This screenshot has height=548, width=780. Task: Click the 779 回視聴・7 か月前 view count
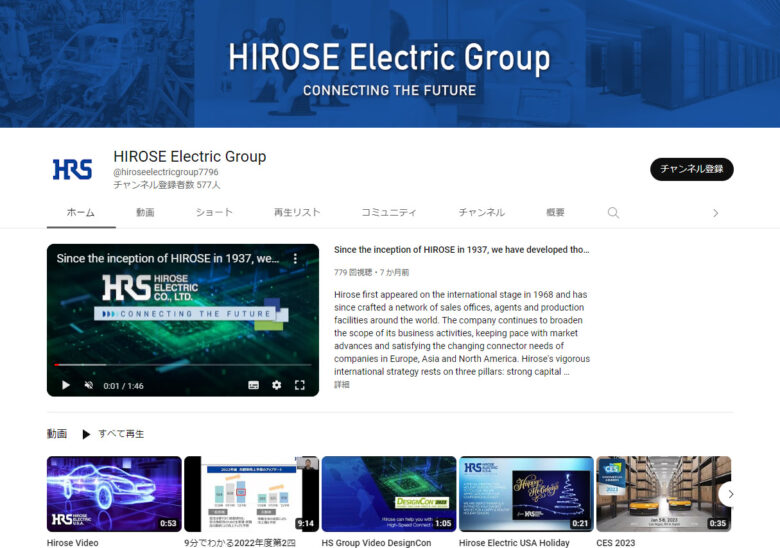(372, 273)
